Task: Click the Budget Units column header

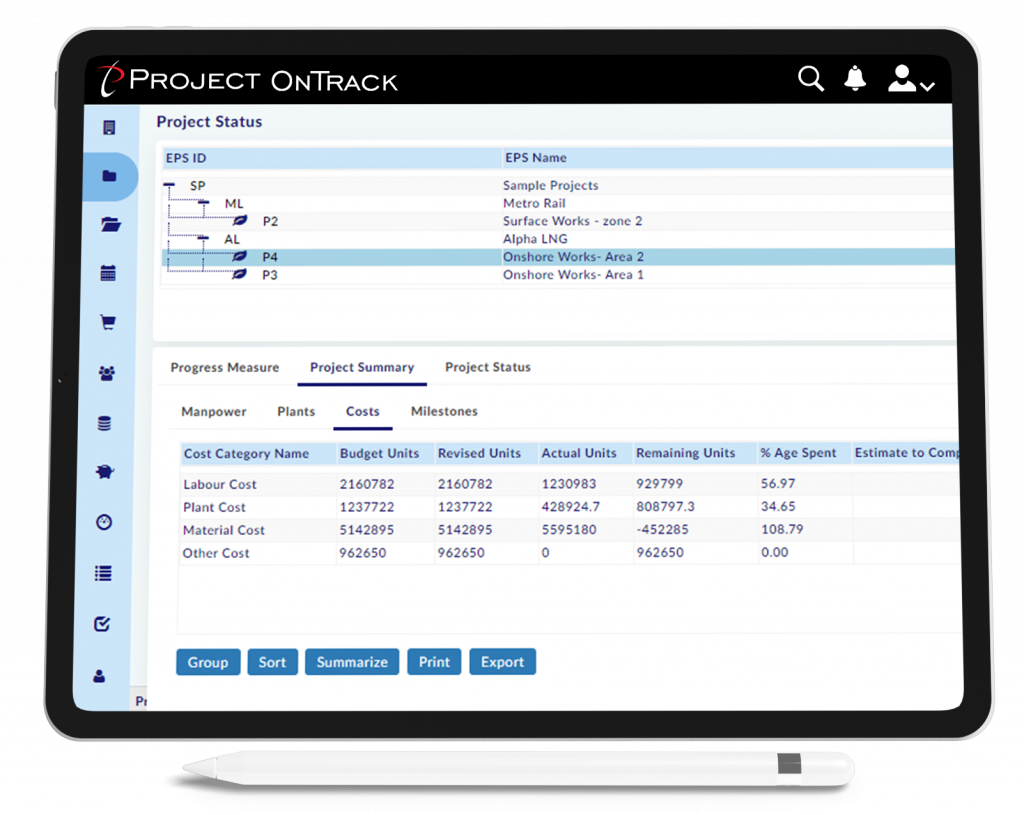Action: pyautogui.click(x=385, y=453)
